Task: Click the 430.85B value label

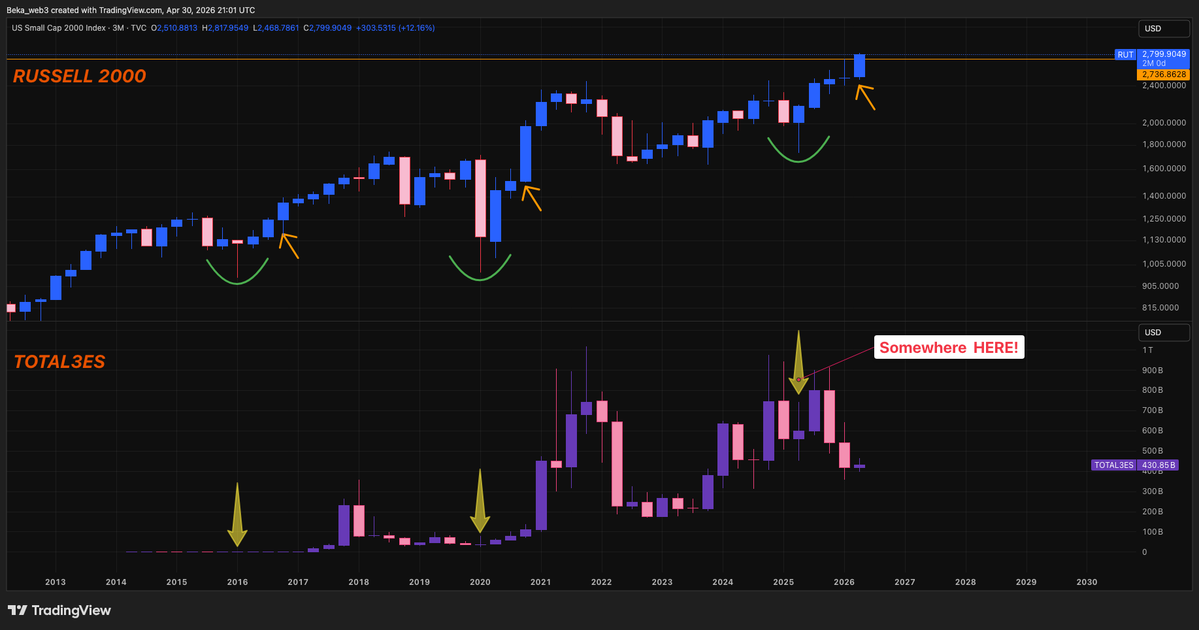Action: pyautogui.click(x=1158, y=465)
